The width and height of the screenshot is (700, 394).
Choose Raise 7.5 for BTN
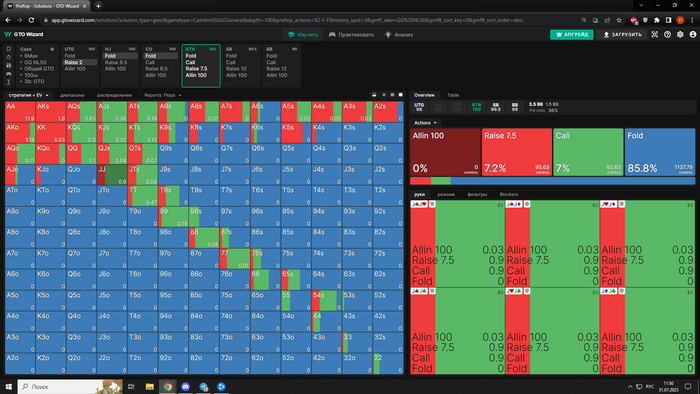[x=196, y=69]
